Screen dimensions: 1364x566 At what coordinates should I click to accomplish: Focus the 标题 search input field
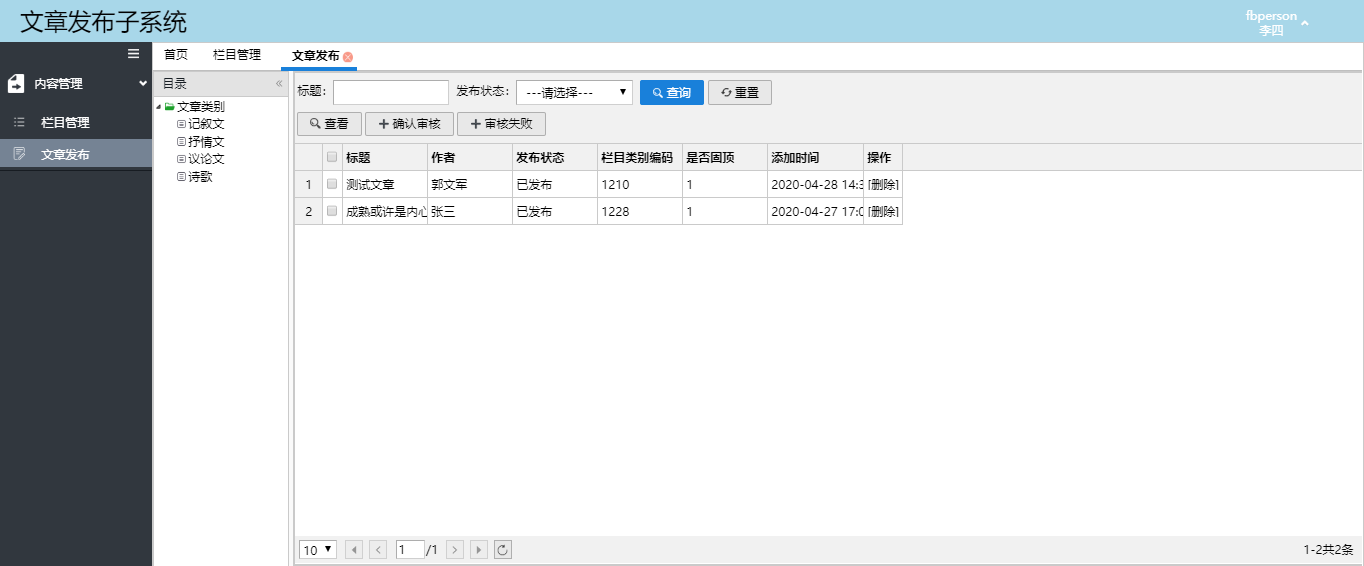click(391, 93)
